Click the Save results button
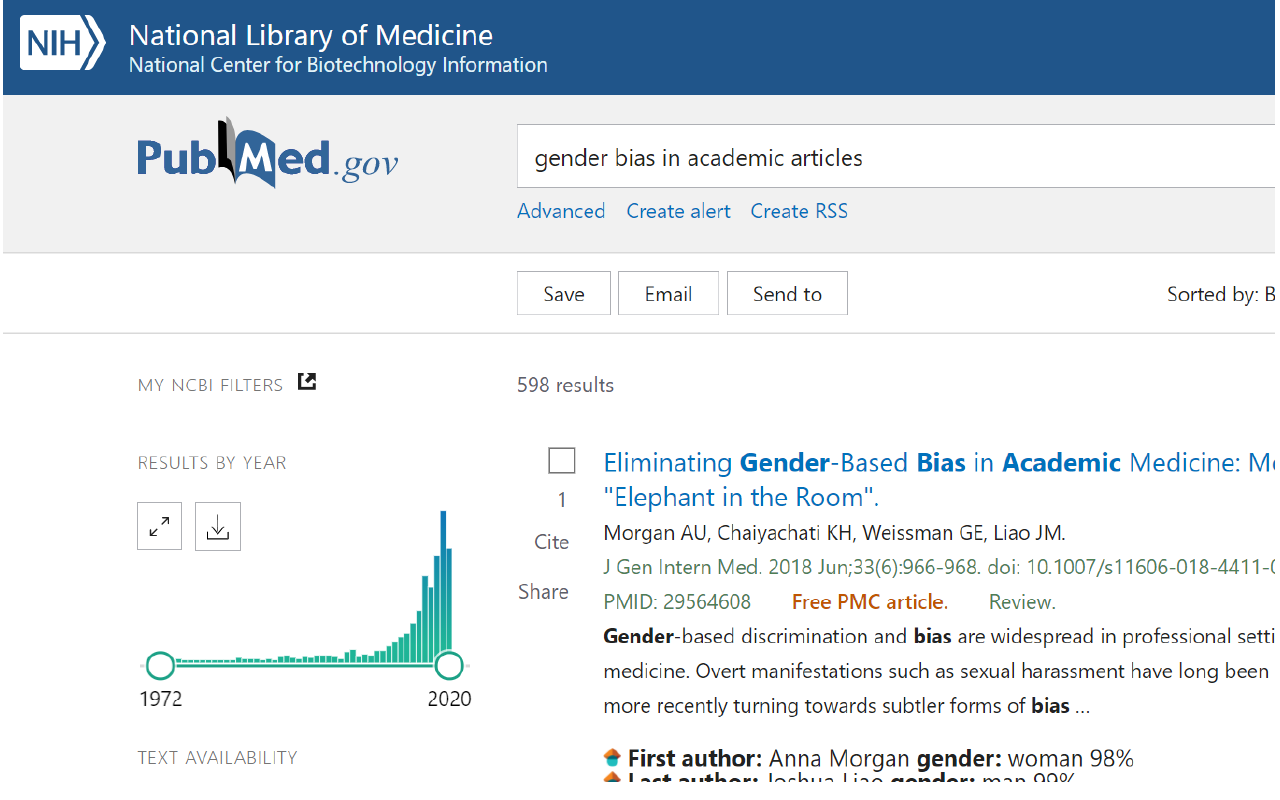 pos(564,293)
